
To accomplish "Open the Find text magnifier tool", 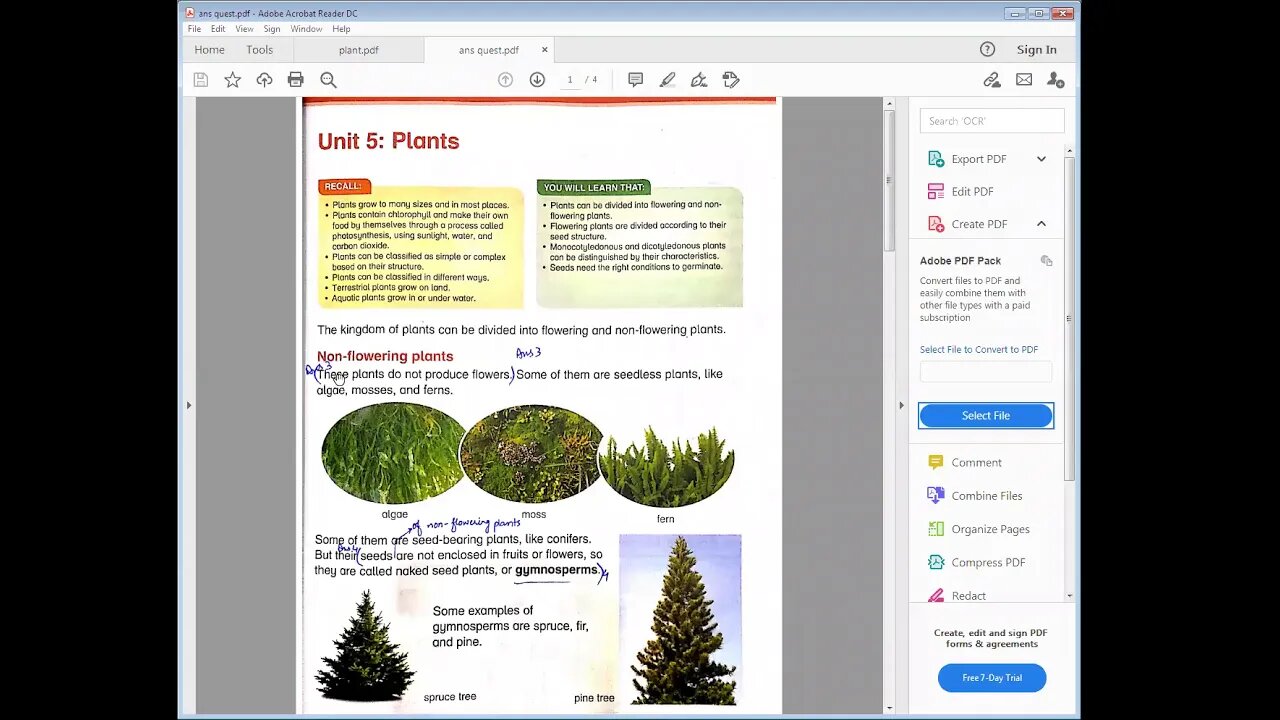I will click(328, 80).
